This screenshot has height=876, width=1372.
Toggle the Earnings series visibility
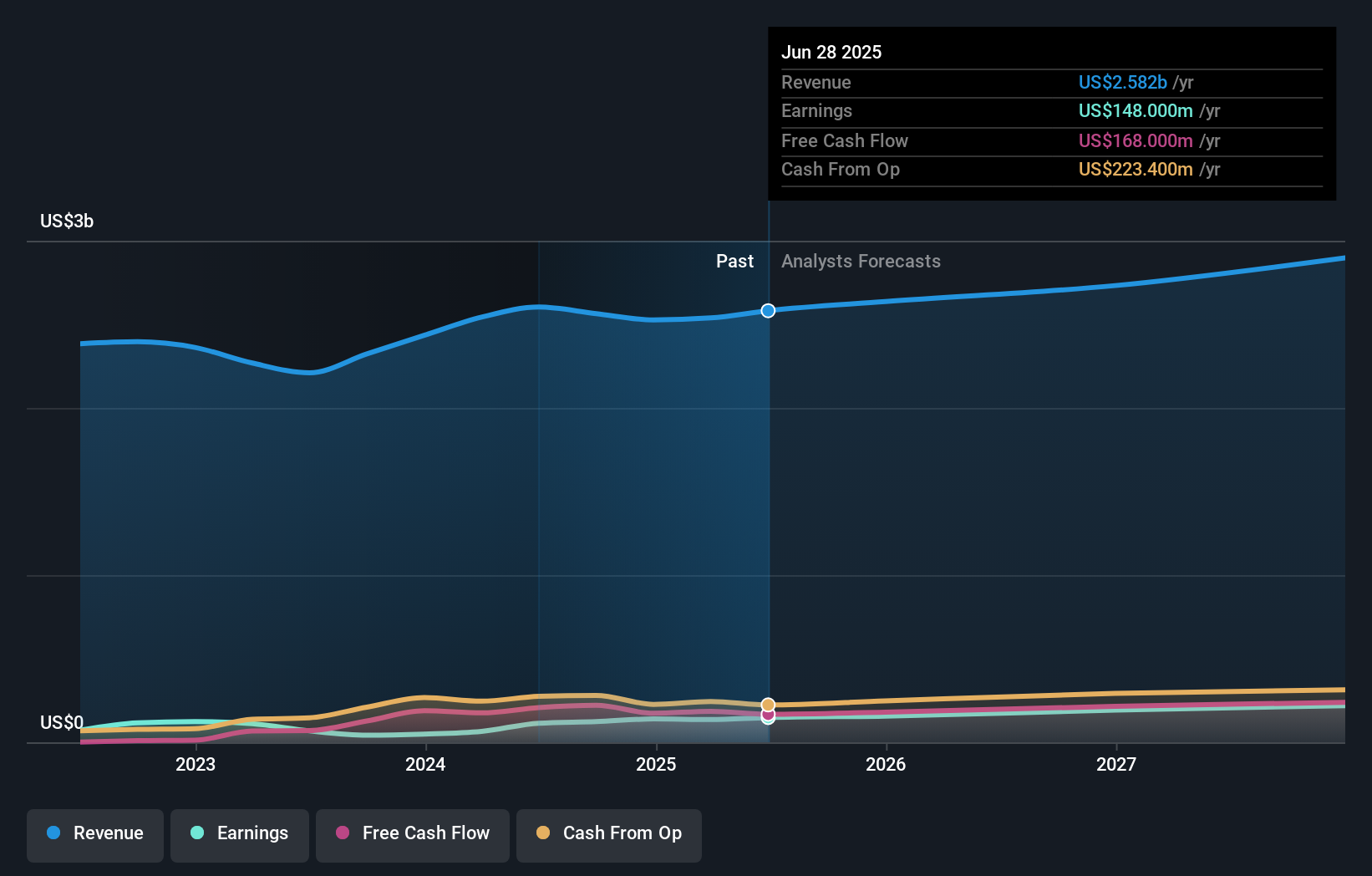tap(240, 833)
